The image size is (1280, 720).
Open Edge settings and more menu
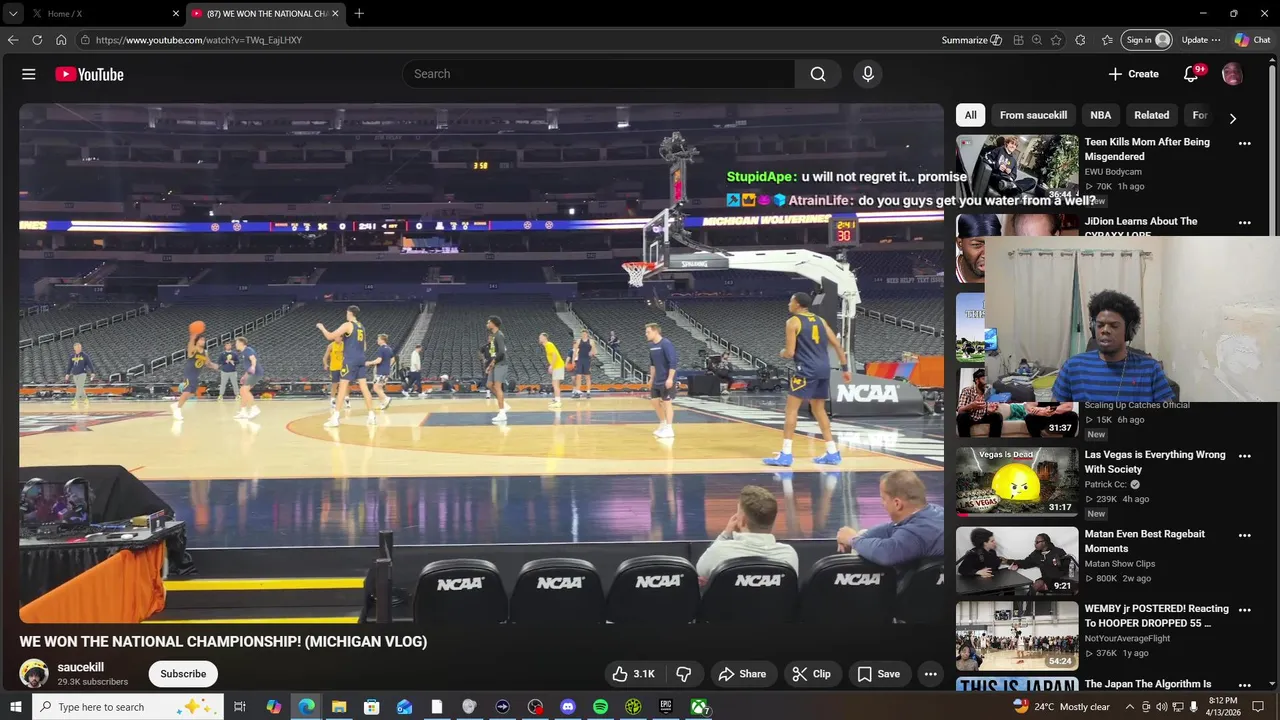pos(1216,40)
